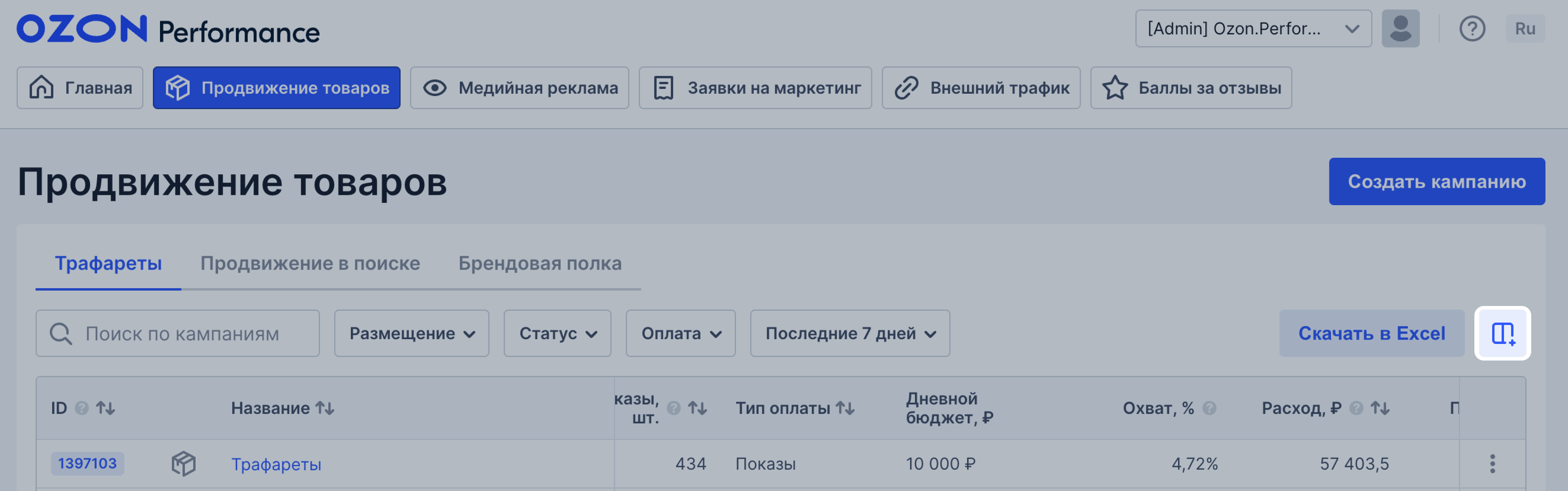This screenshot has height=491, width=1568.
Task: Expand the Размещение filter dropdown
Action: pos(412,333)
